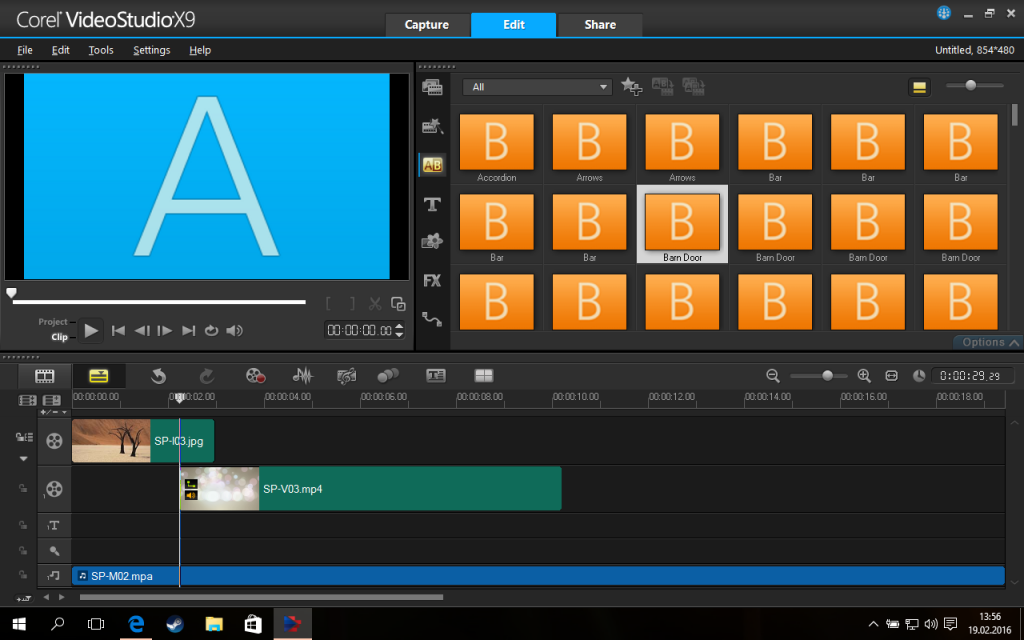Open the Graphic library panel

(x=432, y=242)
